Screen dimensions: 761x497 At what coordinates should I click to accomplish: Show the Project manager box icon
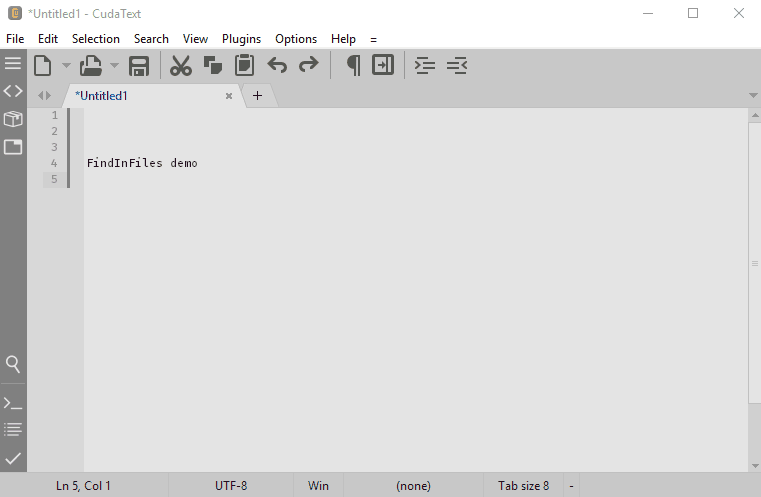[13, 118]
